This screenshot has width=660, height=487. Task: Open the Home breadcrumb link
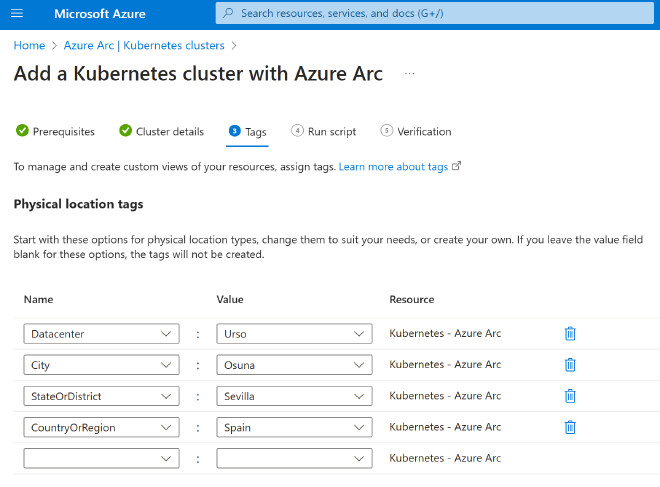pyautogui.click(x=29, y=45)
